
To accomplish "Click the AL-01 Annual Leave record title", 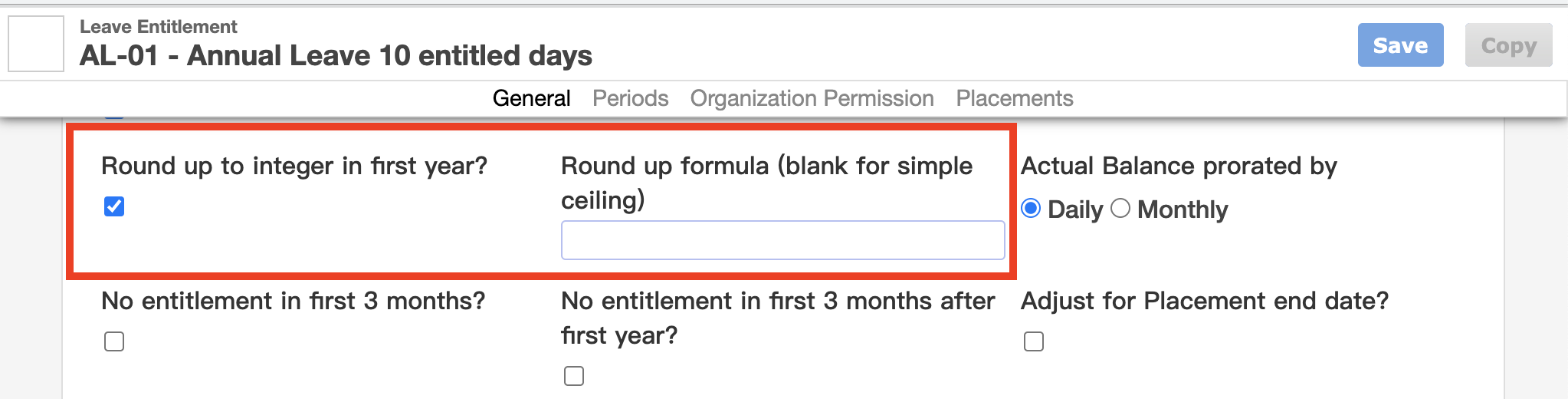I will 336,55.
